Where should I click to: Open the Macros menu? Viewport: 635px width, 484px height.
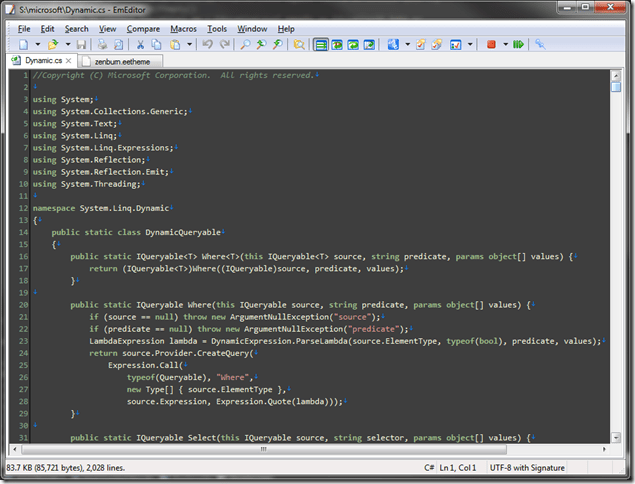(x=183, y=29)
